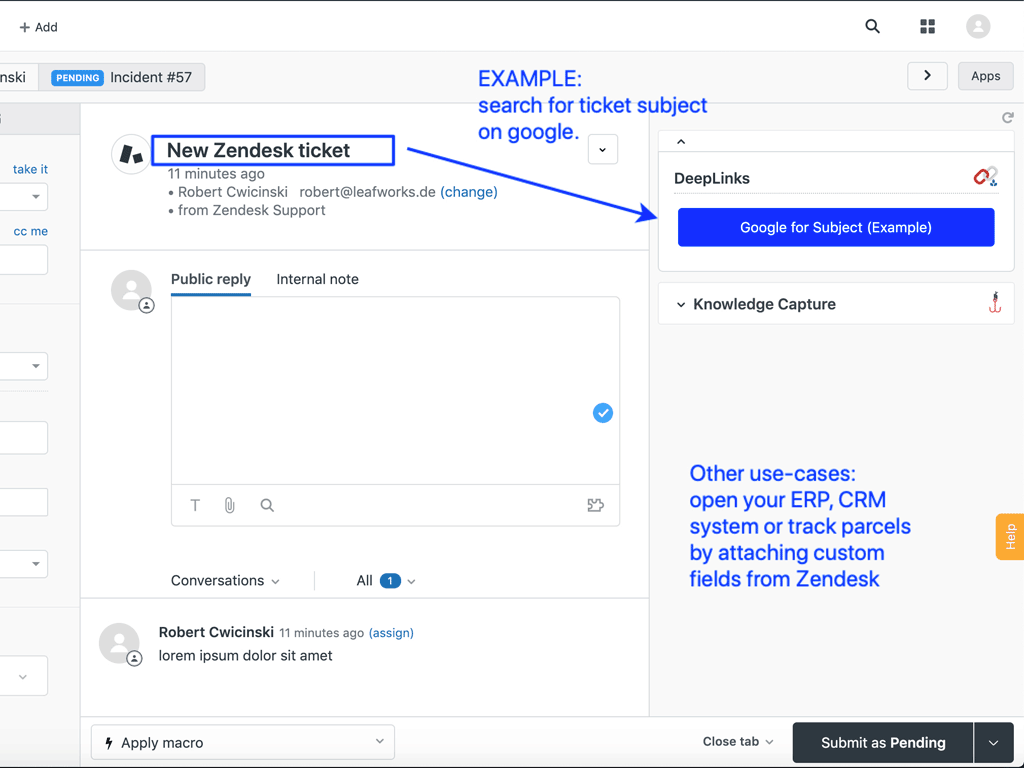Click the Submit as Pending button
The height and width of the screenshot is (768, 1024).
click(x=882, y=743)
